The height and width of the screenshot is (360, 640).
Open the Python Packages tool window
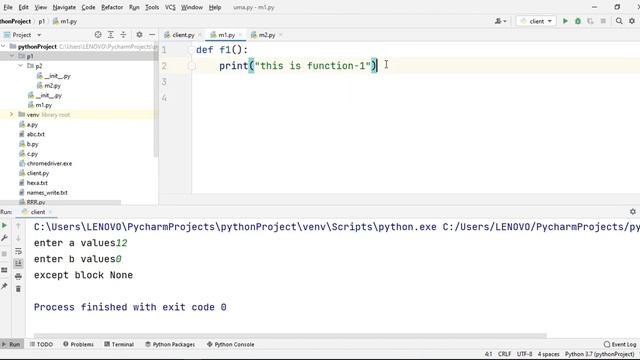(170, 344)
